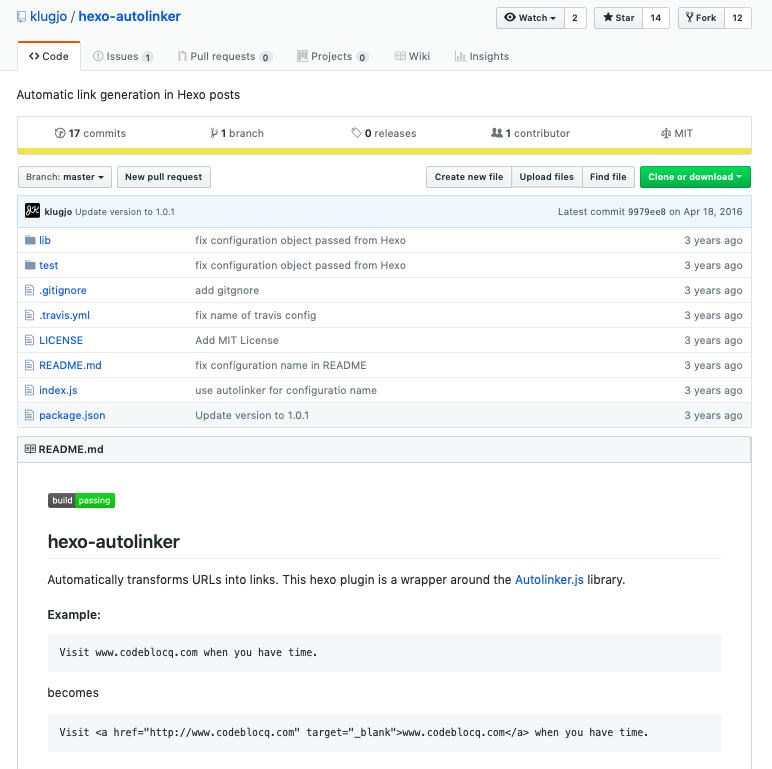
Task: Click the Find file button
Action: tap(608, 177)
